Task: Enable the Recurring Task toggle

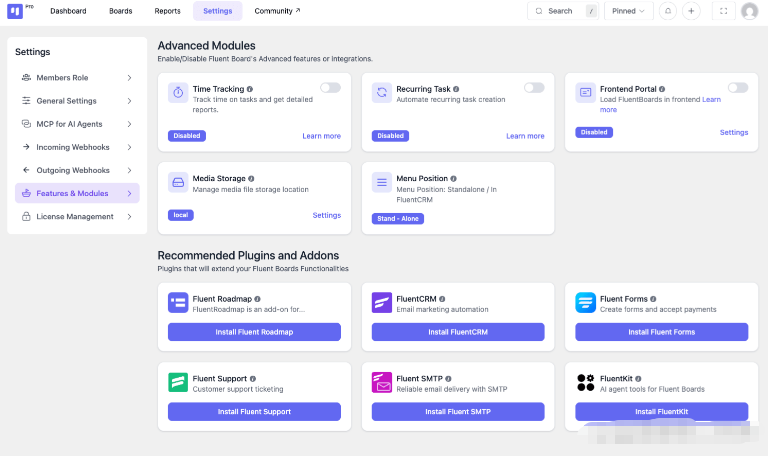Action: click(x=534, y=88)
